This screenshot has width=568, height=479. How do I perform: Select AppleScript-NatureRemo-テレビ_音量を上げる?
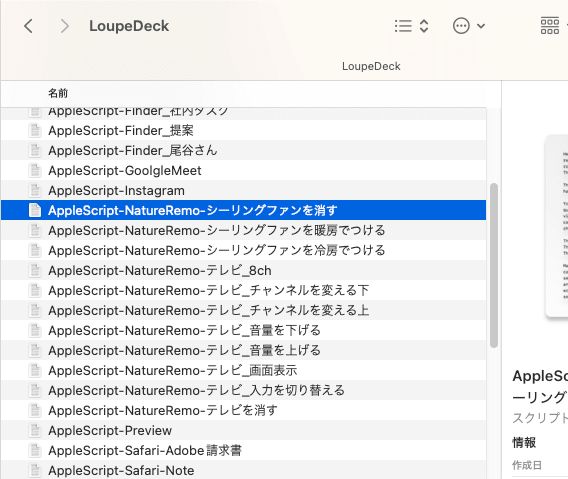pos(243,350)
